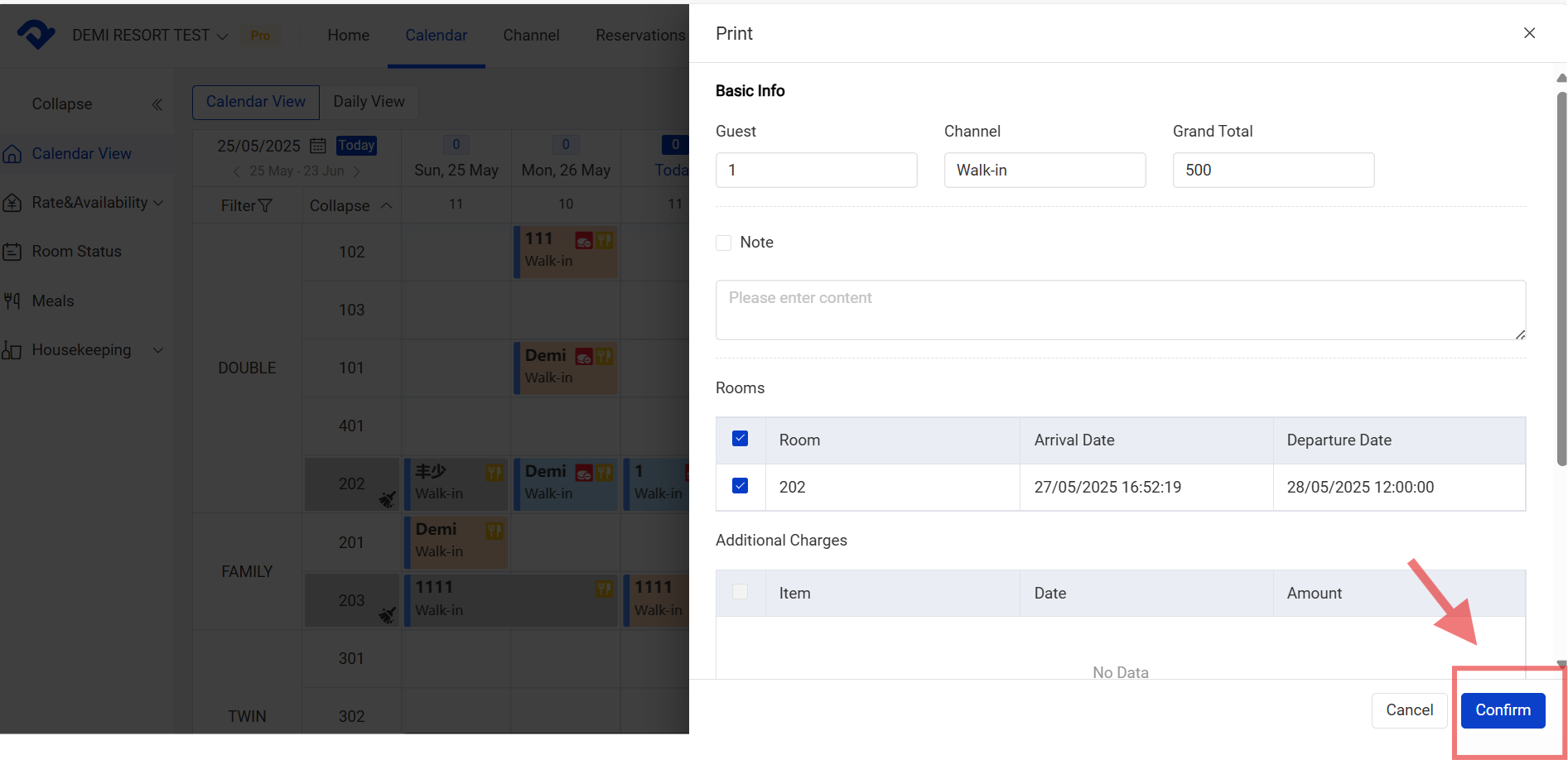
Task: Close the Print panel with X
Action: pos(1529,33)
